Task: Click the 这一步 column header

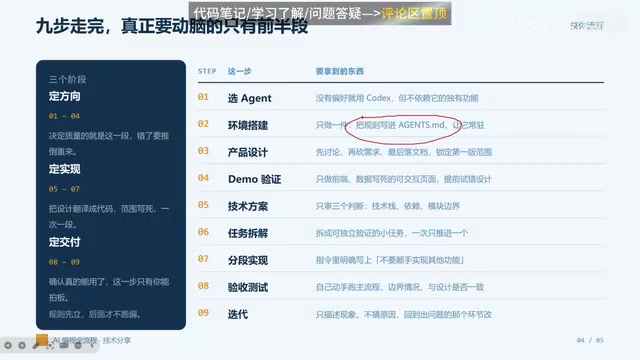Action: pyautogui.click(x=239, y=71)
